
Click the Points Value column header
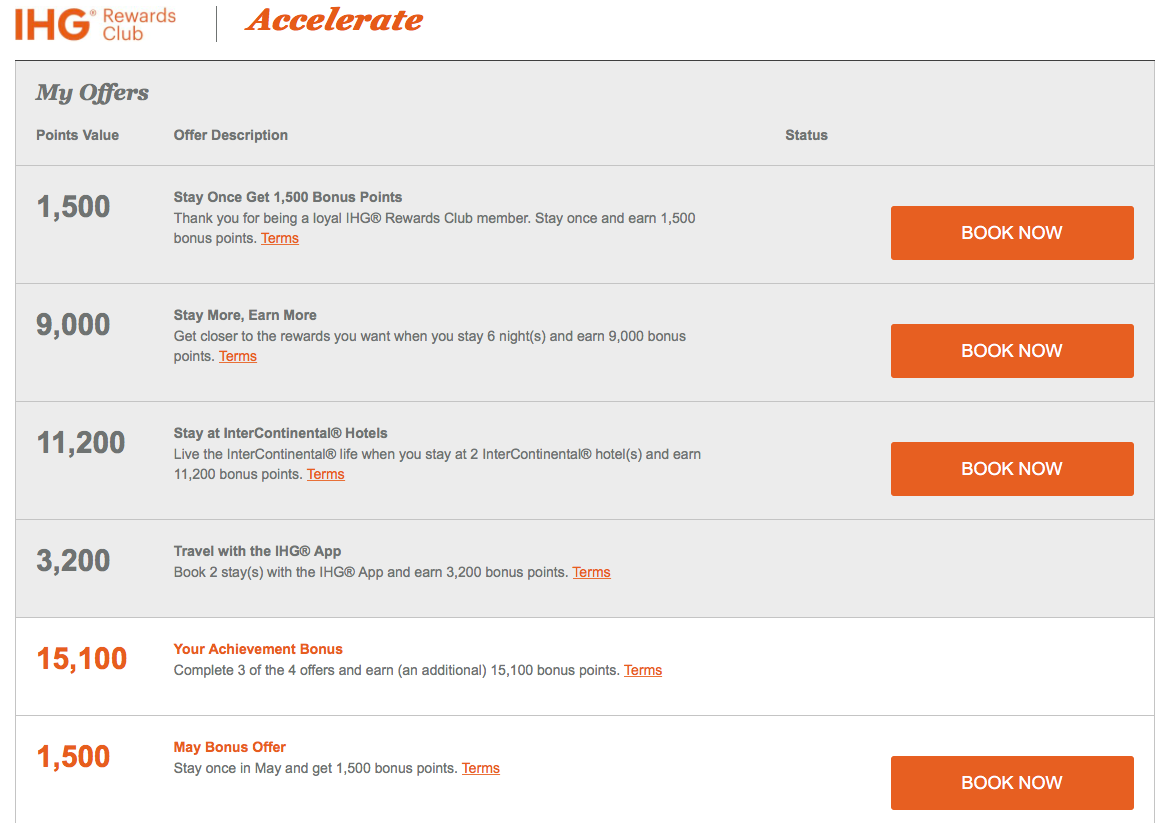pos(77,135)
